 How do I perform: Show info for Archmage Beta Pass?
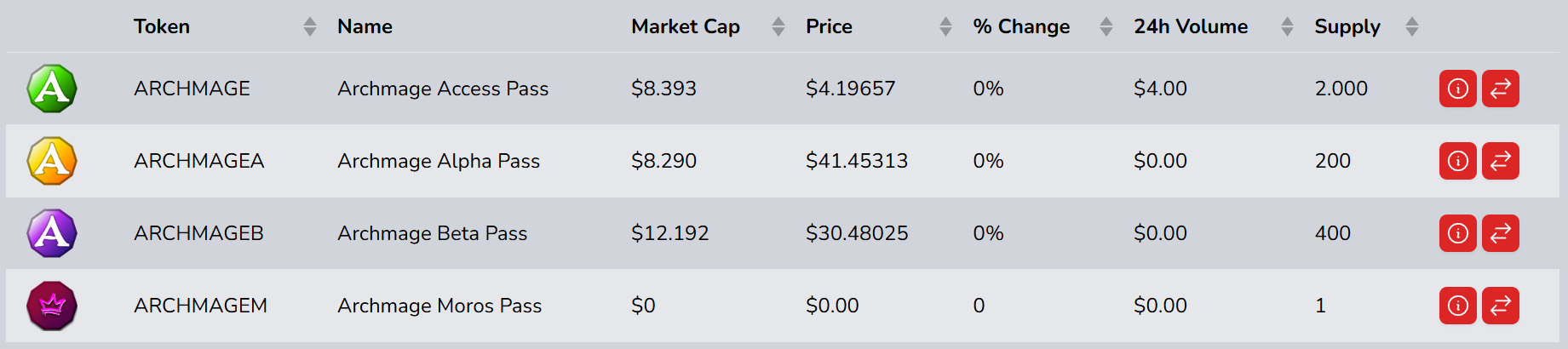(1457, 233)
